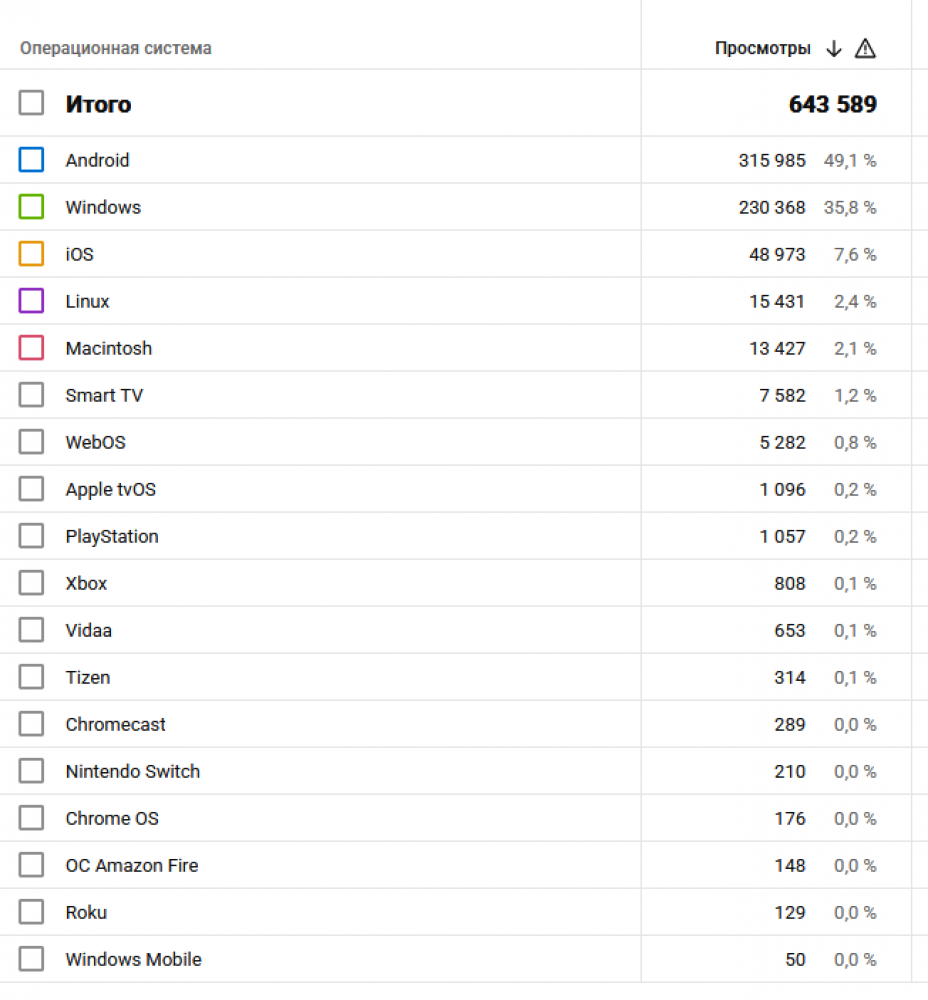Click the Apple tvOS row label
Image resolution: width=928 pixels, height=1000 pixels.
pyautogui.click(x=111, y=489)
